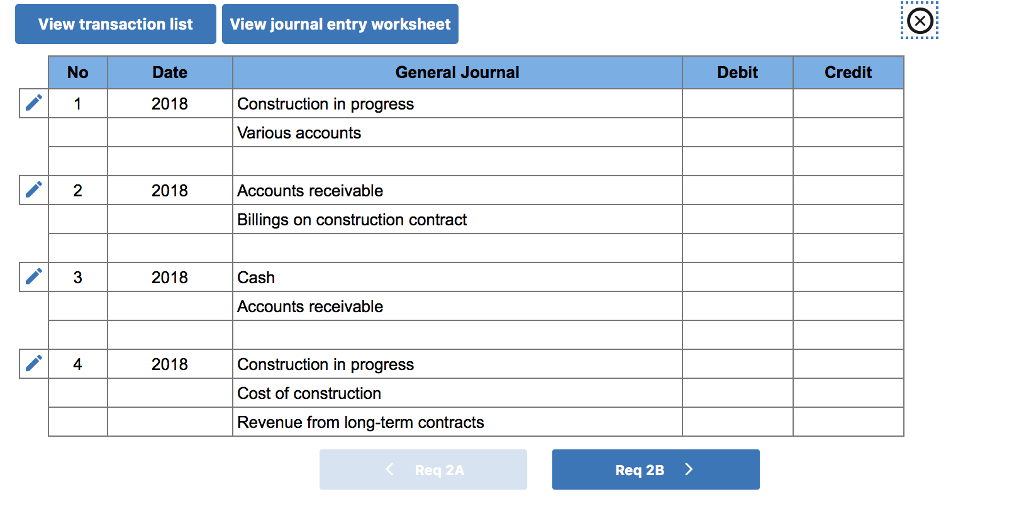Click credit cell for Revenue from long-term contracts

coord(848,422)
